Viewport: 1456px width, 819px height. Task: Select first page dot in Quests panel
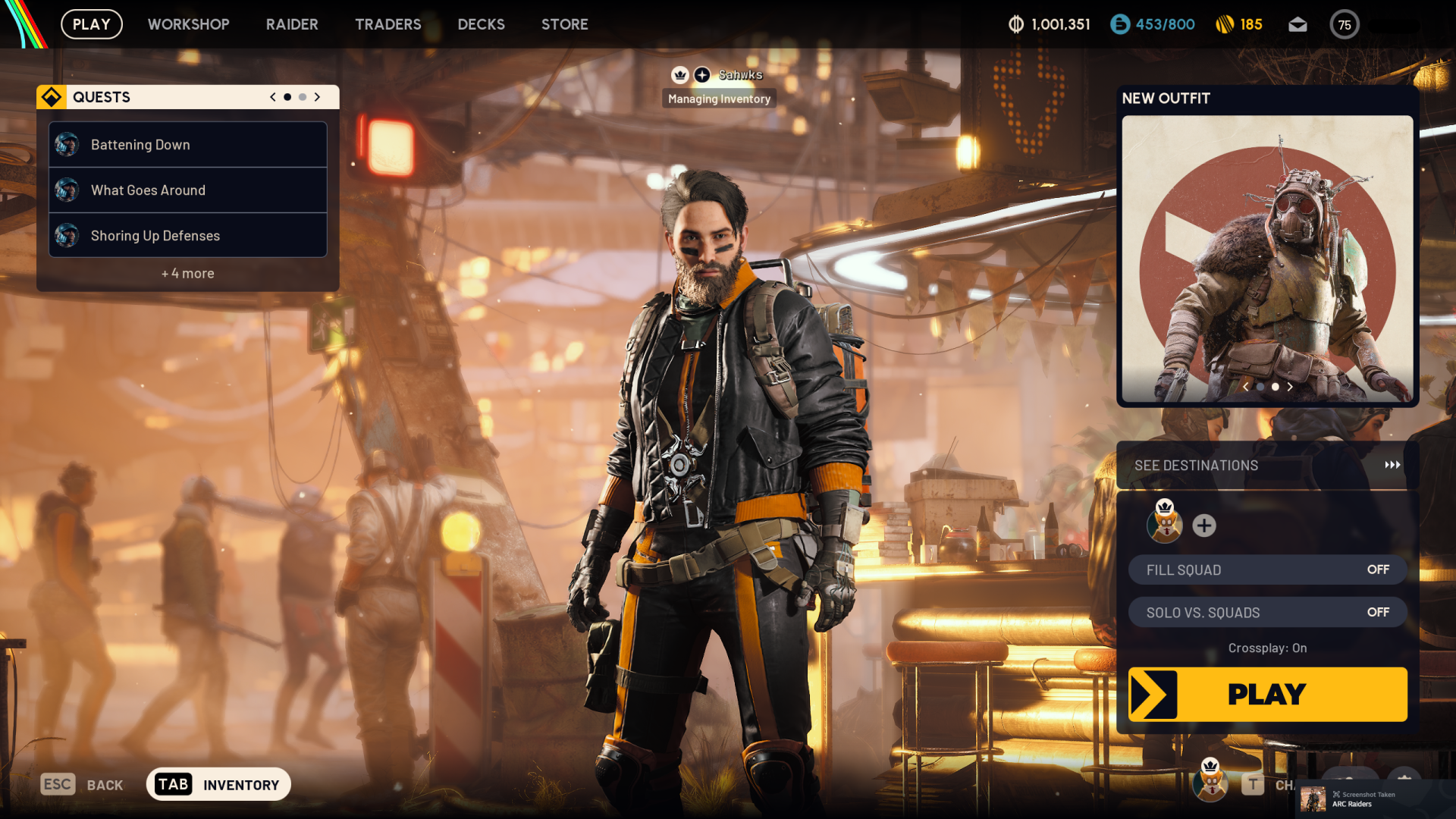287,97
